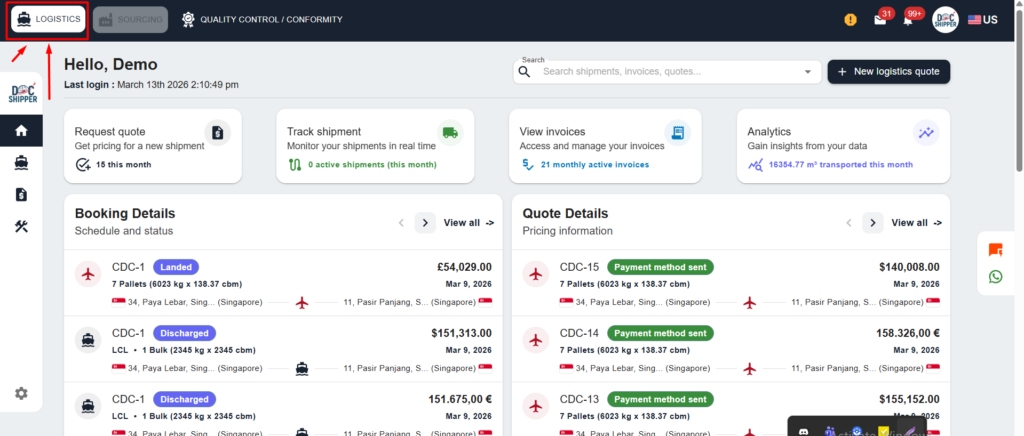Switch to the Sourcing tab

(x=131, y=20)
